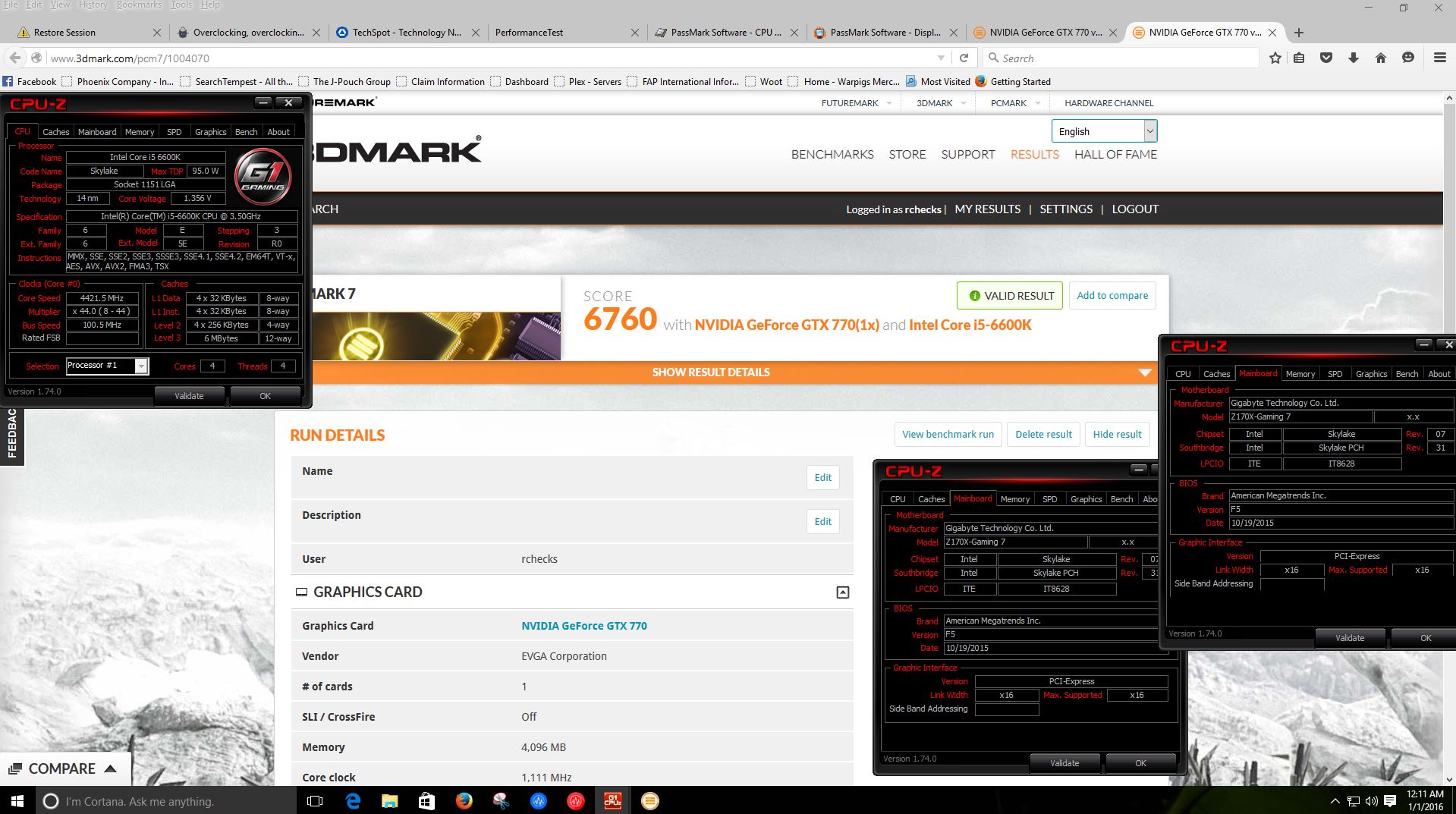The image size is (1456, 814).
Task: Open the RESULTS navigation item
Action: click(1034, 154)
